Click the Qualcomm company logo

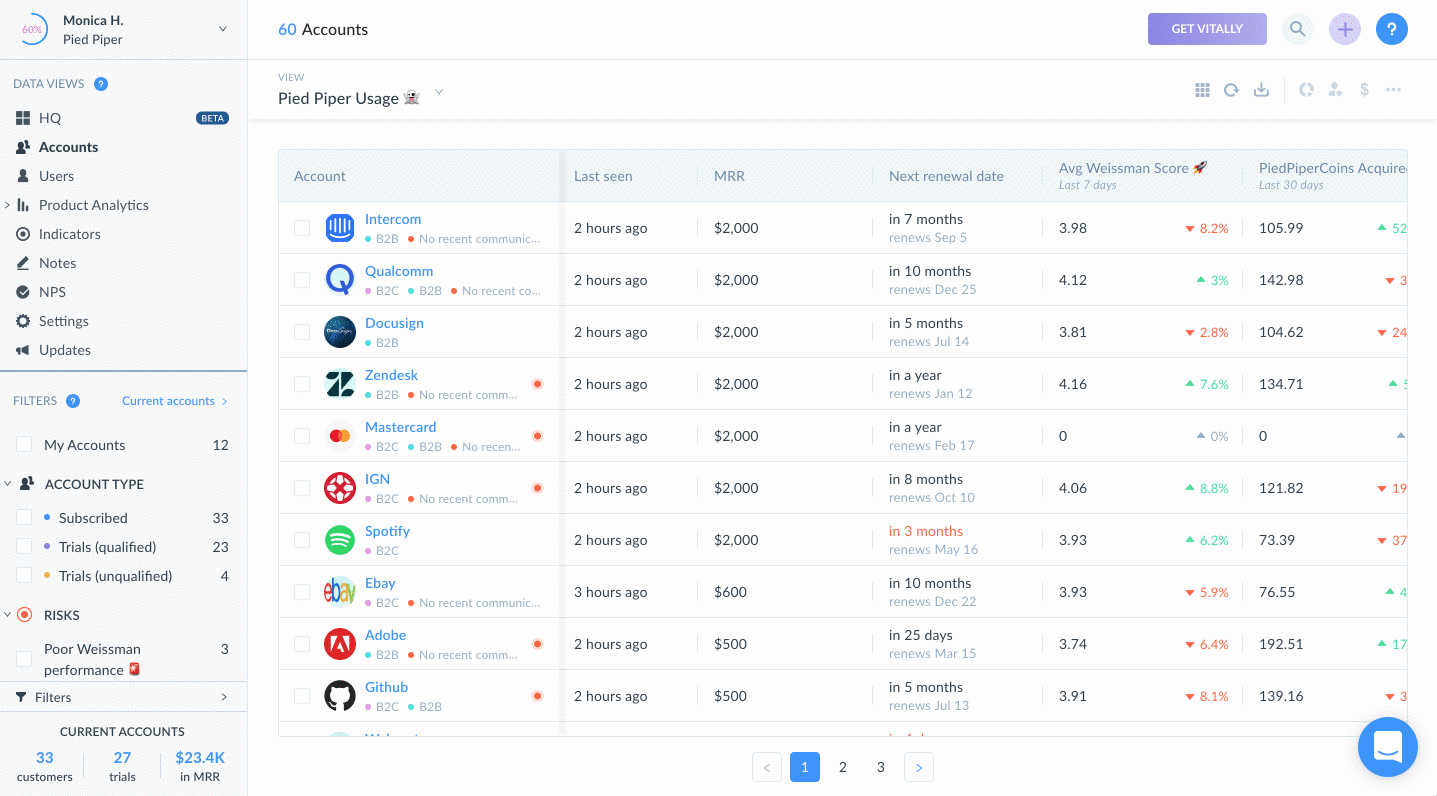(340, 280)
